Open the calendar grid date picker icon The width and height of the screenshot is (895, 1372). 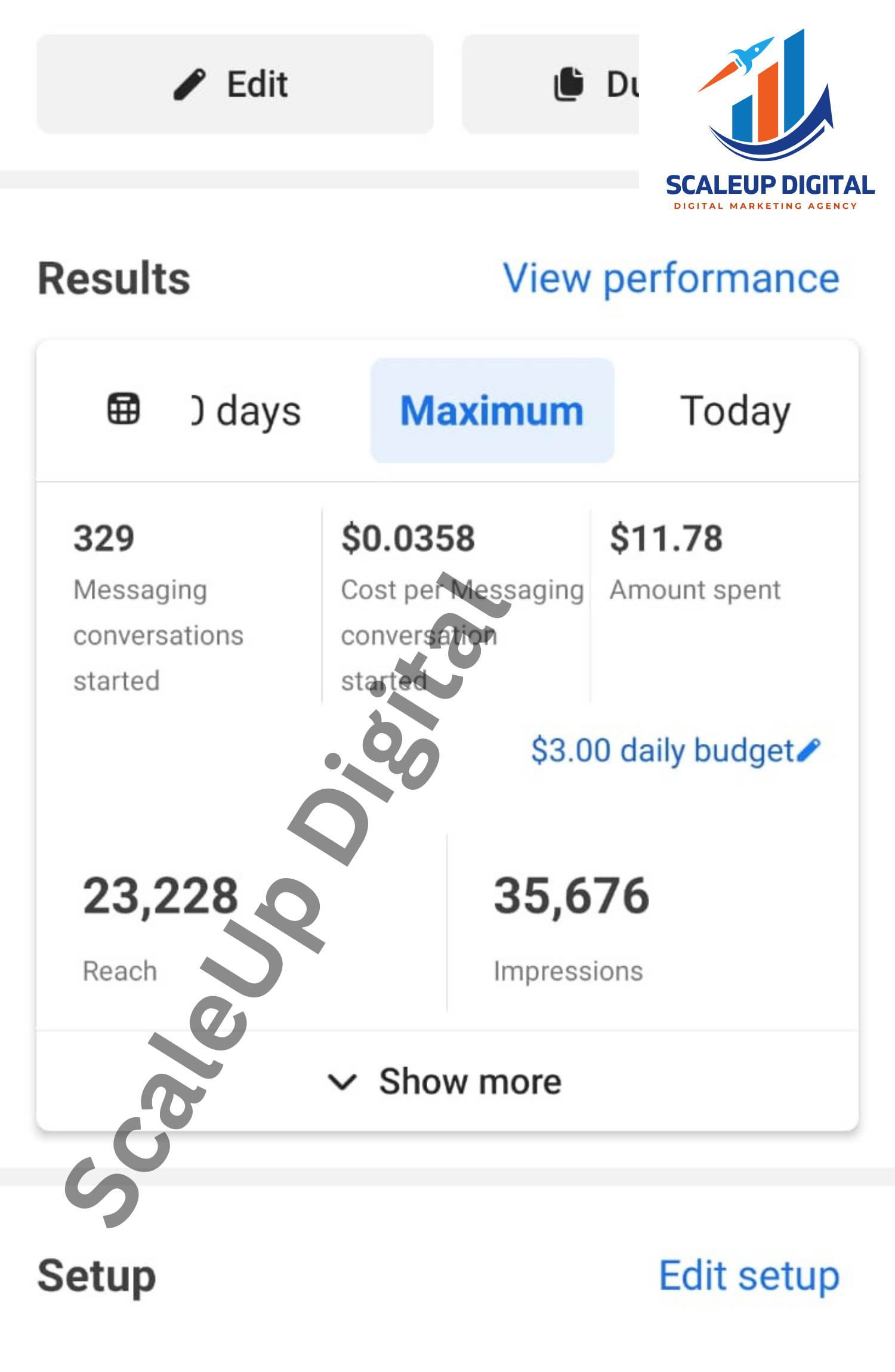pyautogui.click(x=124, y=409)
